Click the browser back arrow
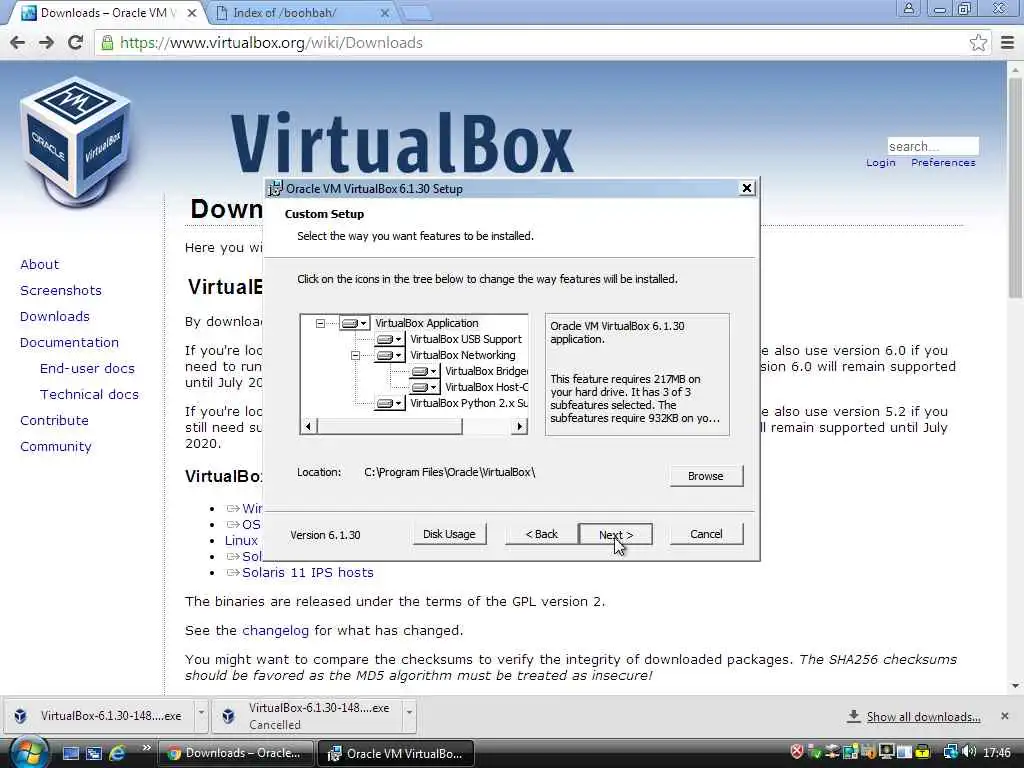1024x768 pixels. pyautogui.click(x=18, y=43)
